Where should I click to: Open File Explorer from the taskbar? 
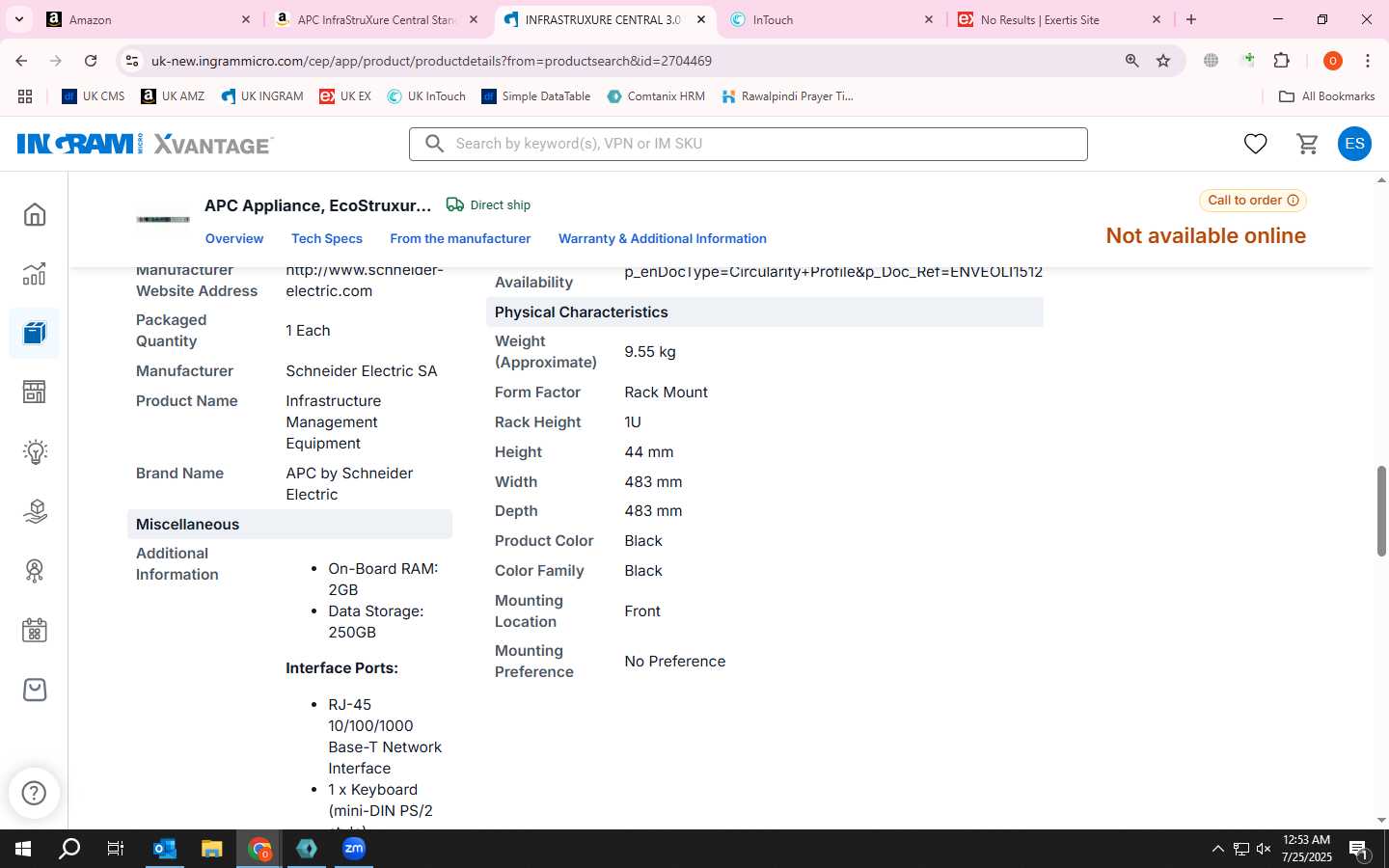point(212,849)
